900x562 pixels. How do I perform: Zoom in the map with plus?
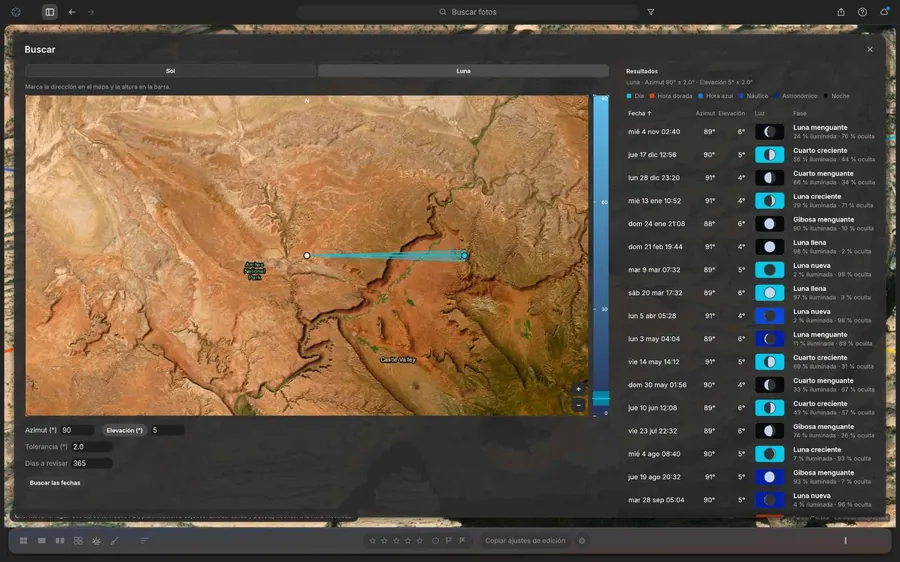(578, 389)
